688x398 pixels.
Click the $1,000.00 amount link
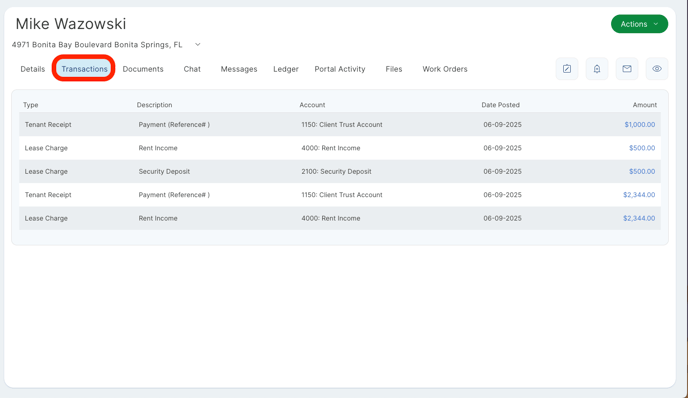(x=640, y=125)
